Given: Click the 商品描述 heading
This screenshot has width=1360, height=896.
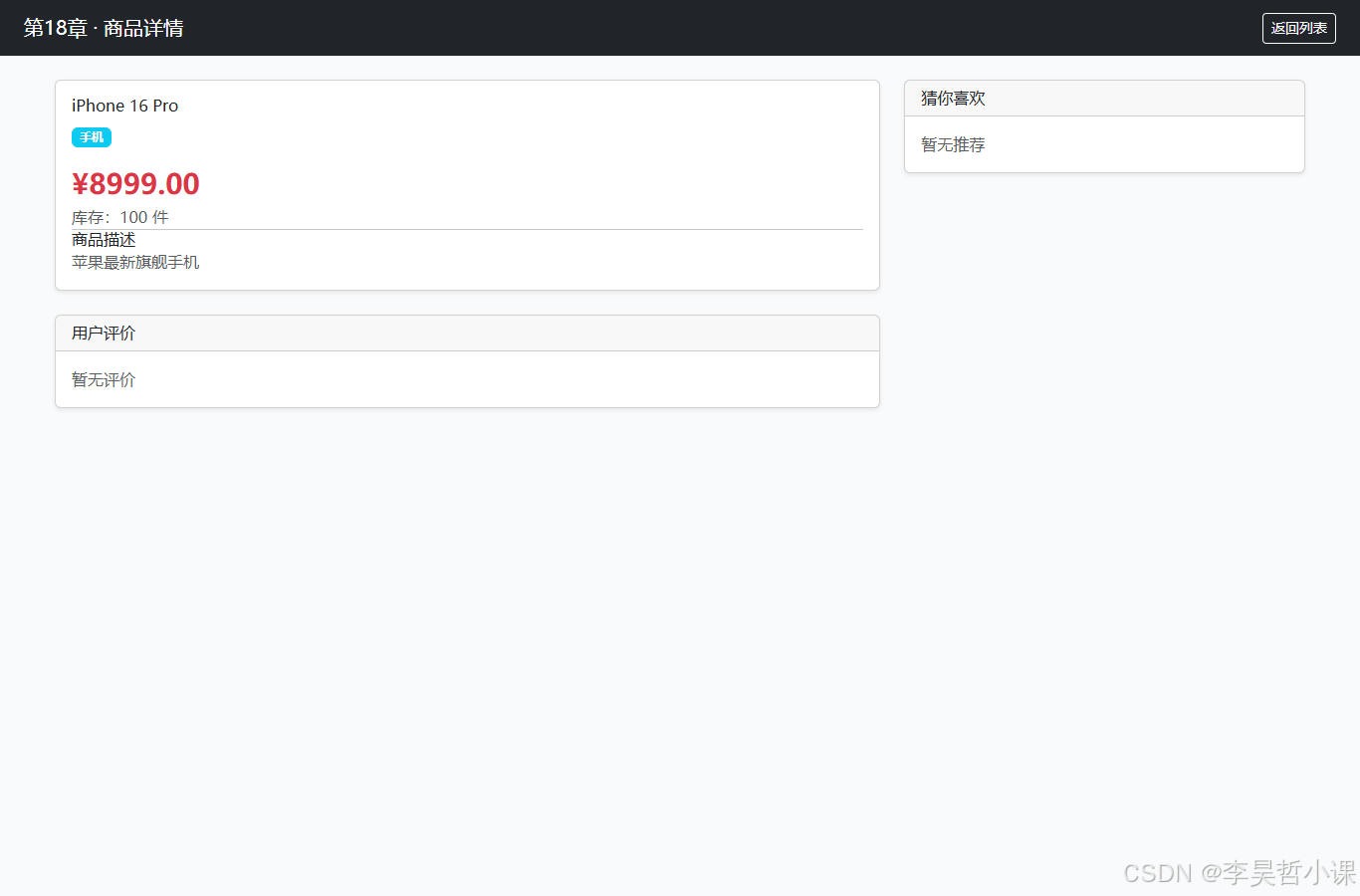Looking at the screenshot, I should 104,240.
